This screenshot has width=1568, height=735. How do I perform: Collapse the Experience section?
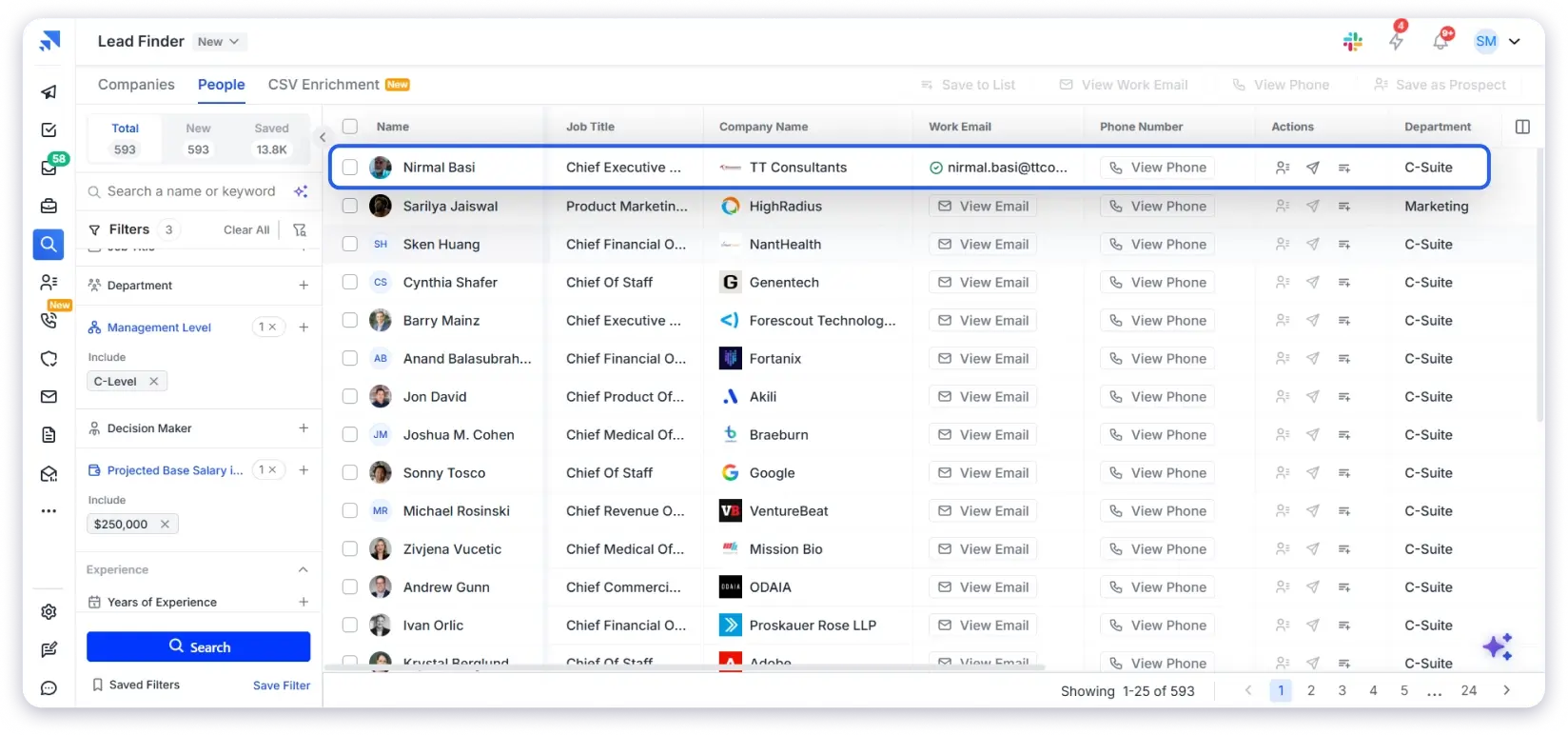pos(303,569)
